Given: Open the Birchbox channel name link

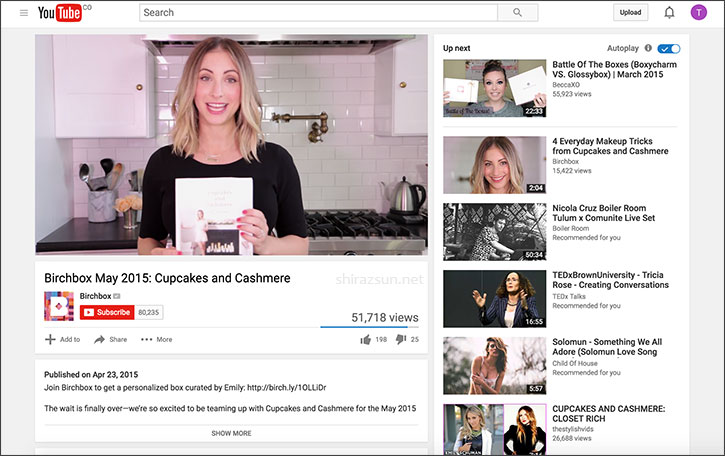Looking at the screenshot, I should tap(95, 296).
